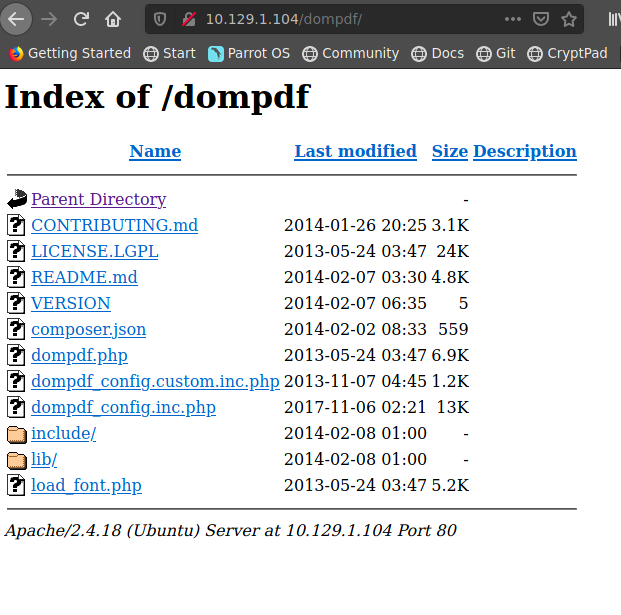Click unknown-file icon beside README.md
Viewport: 621px width, 615px height.
tap(16, 277)
